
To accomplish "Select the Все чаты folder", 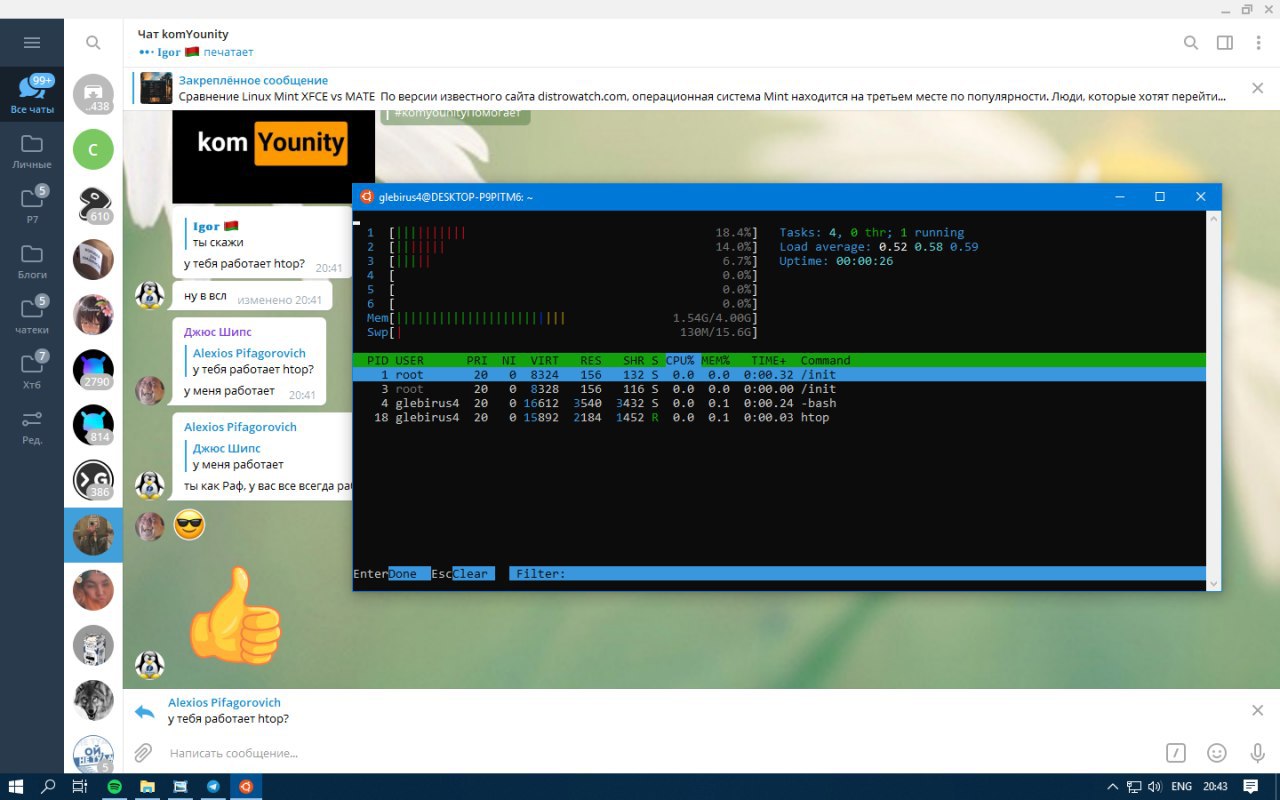I will [32, 95].
